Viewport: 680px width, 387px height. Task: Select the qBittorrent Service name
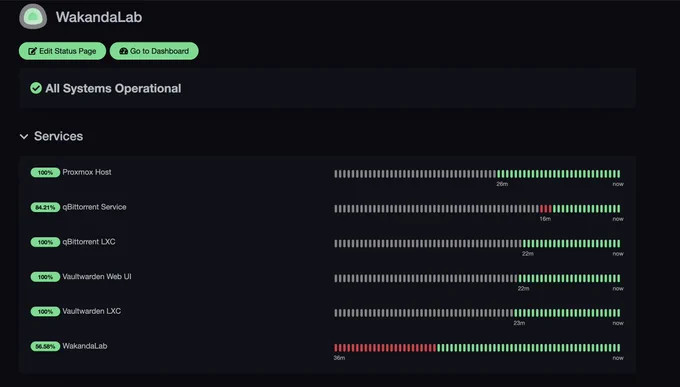pos(94,207)
